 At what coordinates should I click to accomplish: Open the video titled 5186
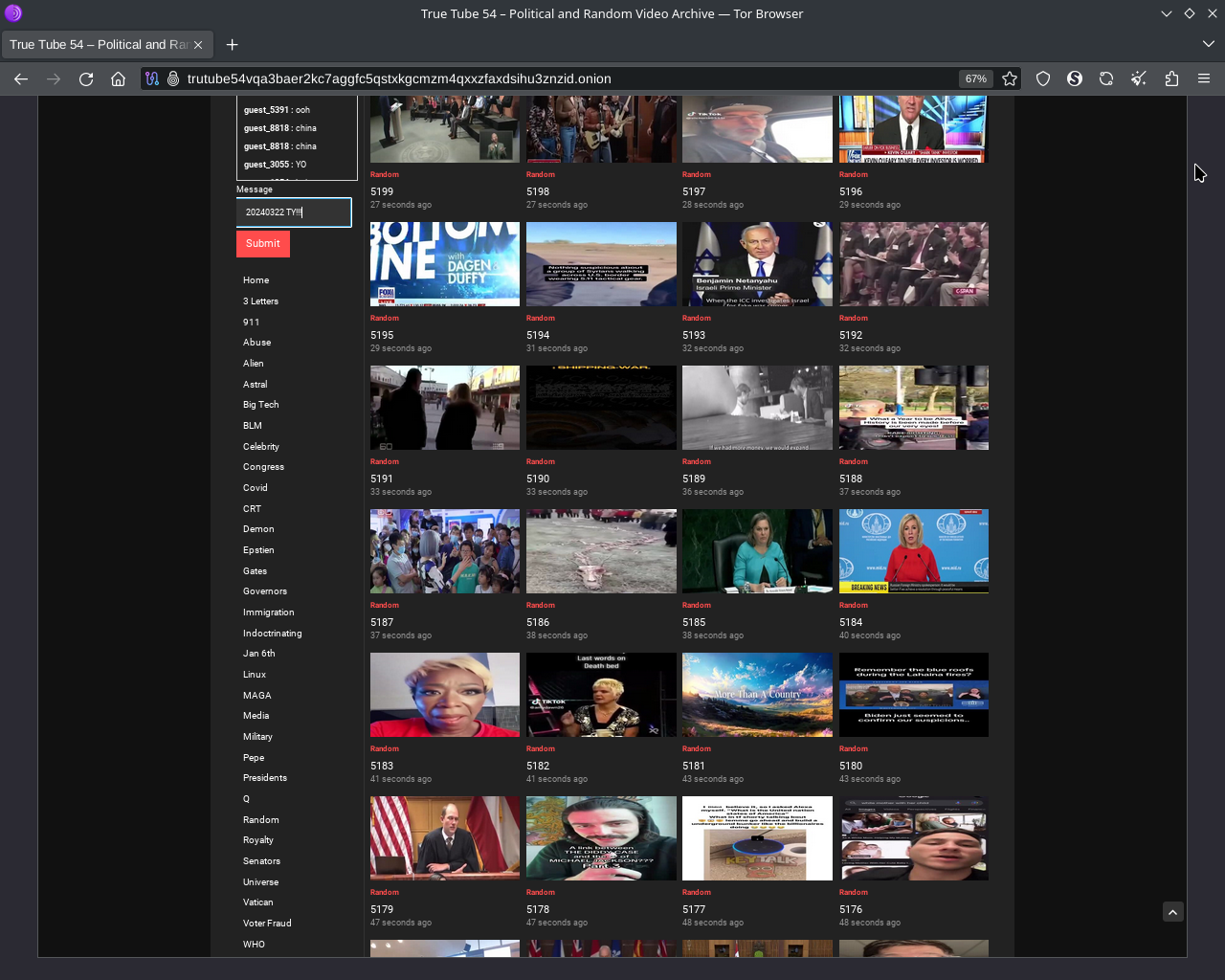coord(538,622)
